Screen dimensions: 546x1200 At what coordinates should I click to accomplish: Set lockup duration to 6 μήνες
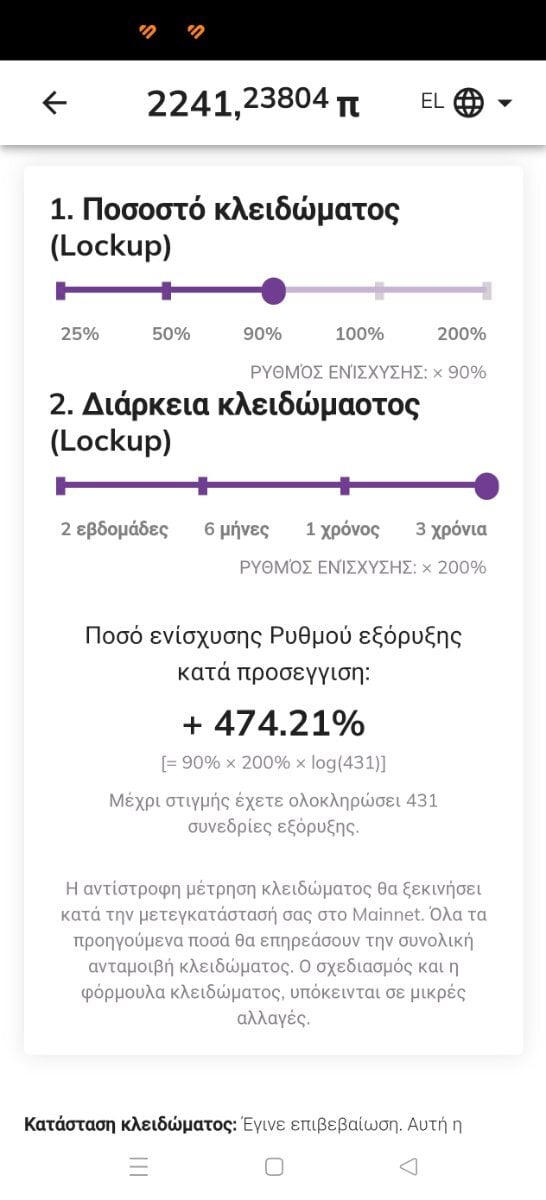click(203, 486)
